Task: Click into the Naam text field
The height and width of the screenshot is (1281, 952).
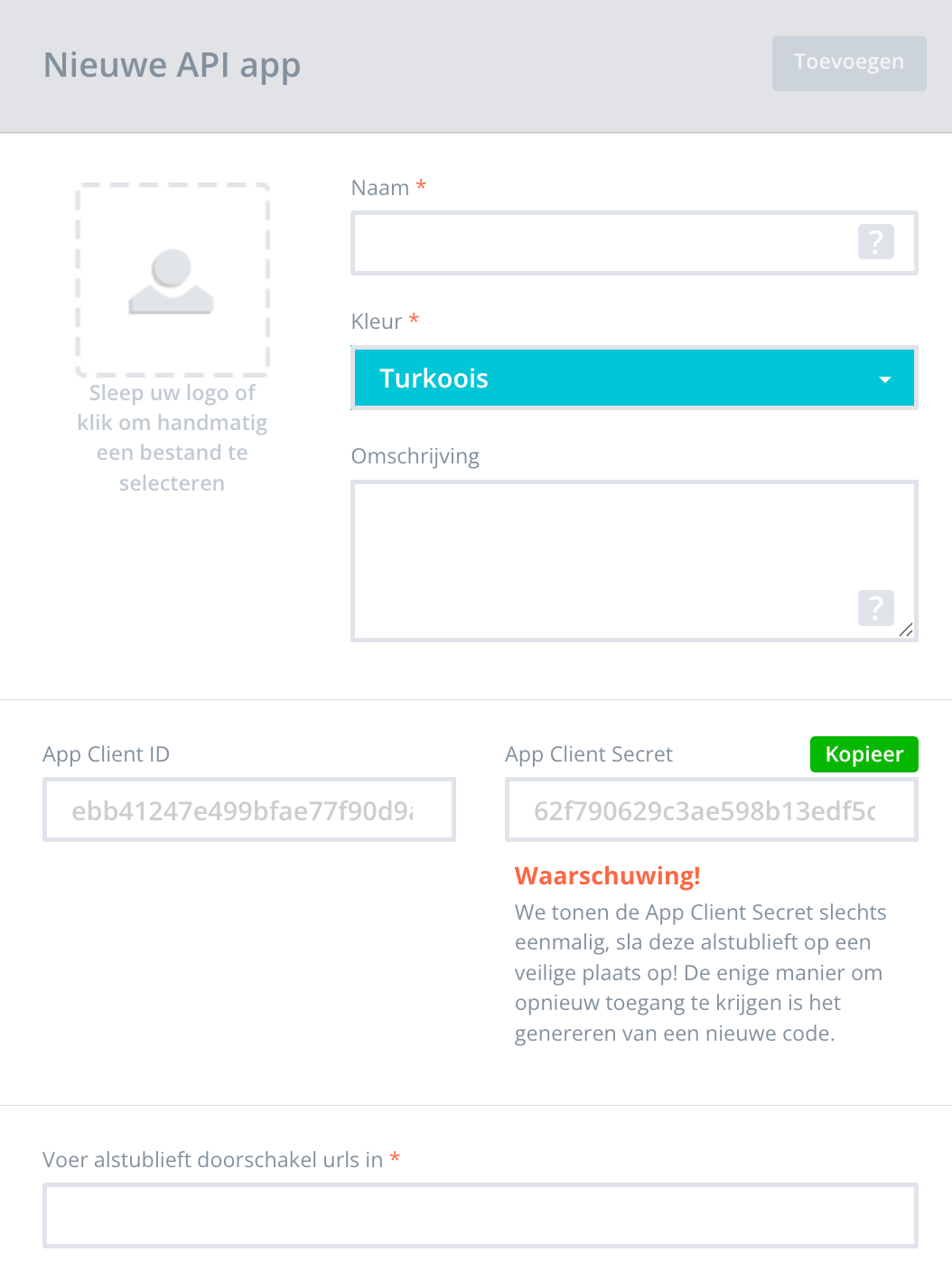Action: click(x=634, y=243)
